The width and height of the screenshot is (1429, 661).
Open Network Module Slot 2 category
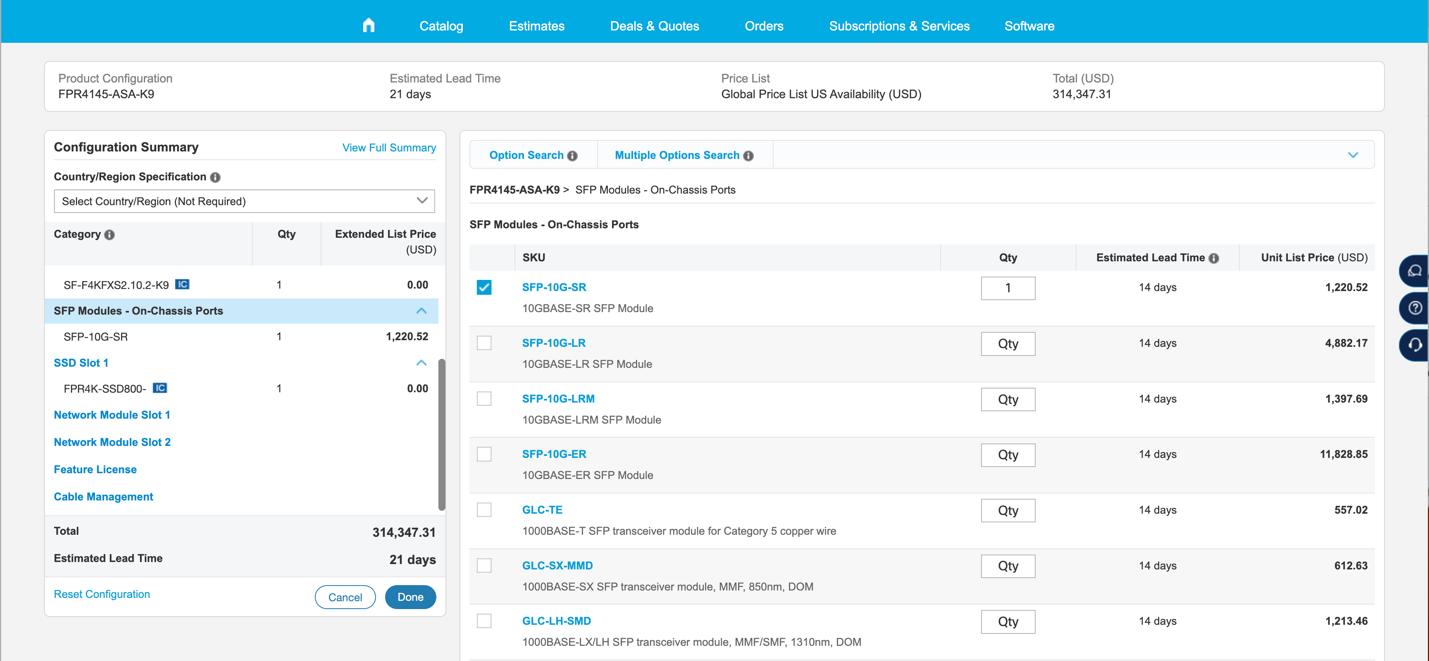[x=112, y=442]
